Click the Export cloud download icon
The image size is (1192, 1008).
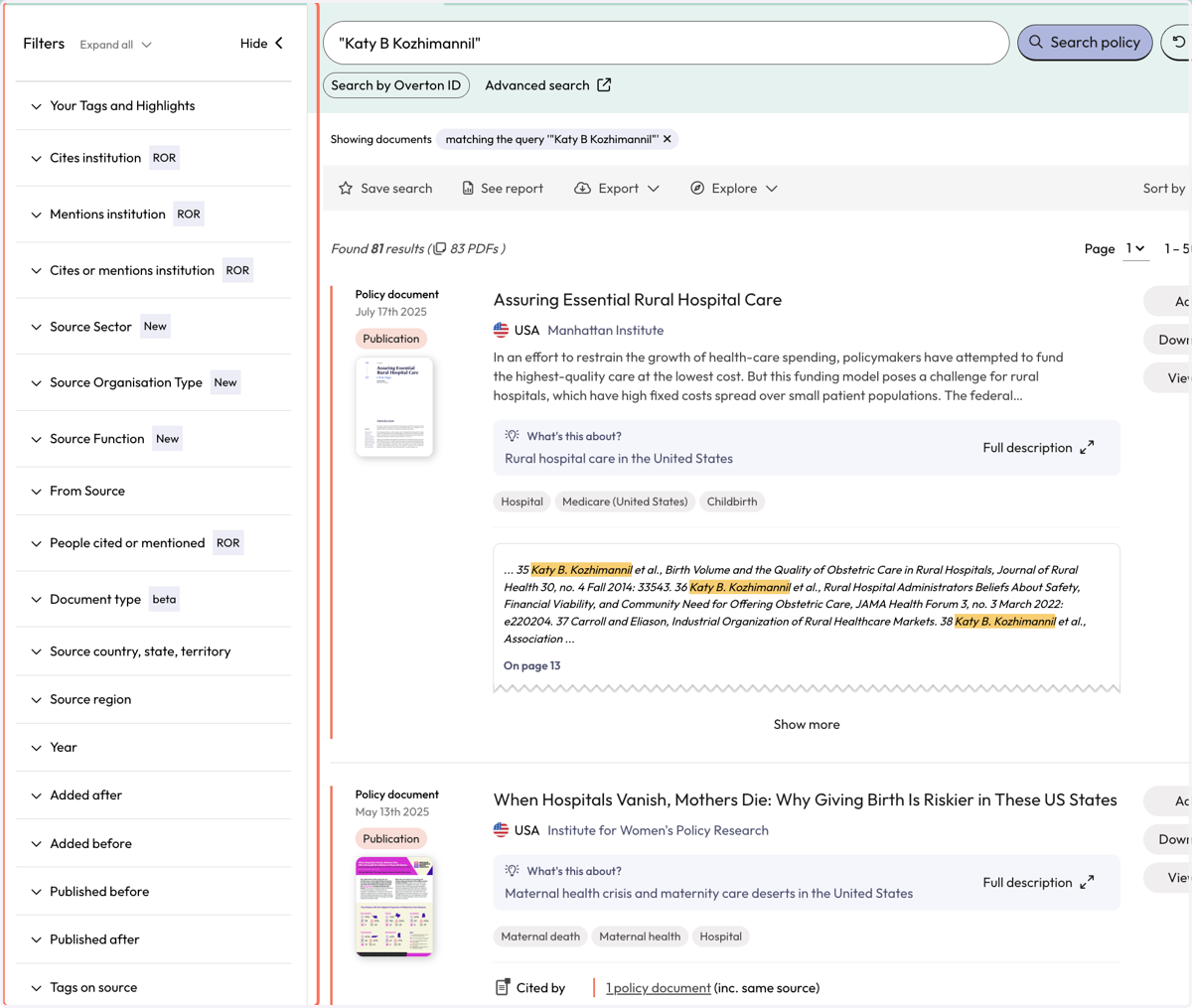tap(582, 188)
